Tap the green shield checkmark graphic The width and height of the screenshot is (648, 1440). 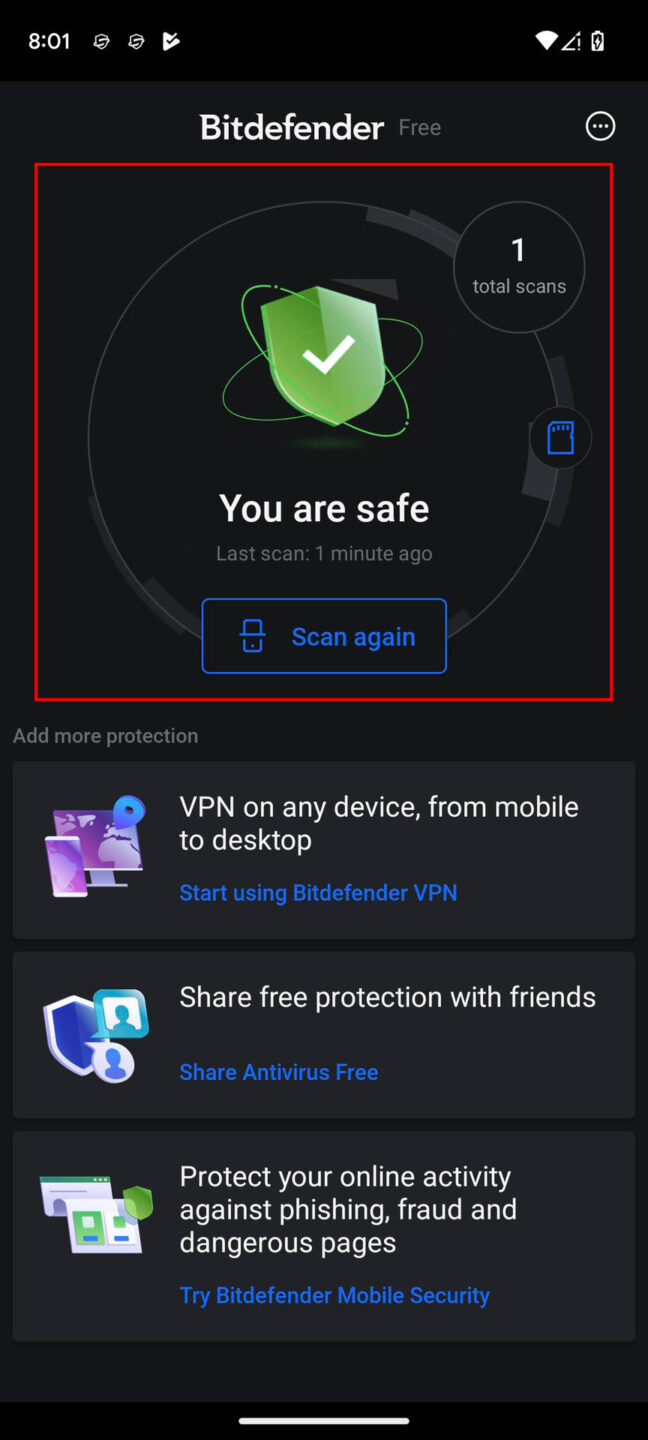coord(324,355)
